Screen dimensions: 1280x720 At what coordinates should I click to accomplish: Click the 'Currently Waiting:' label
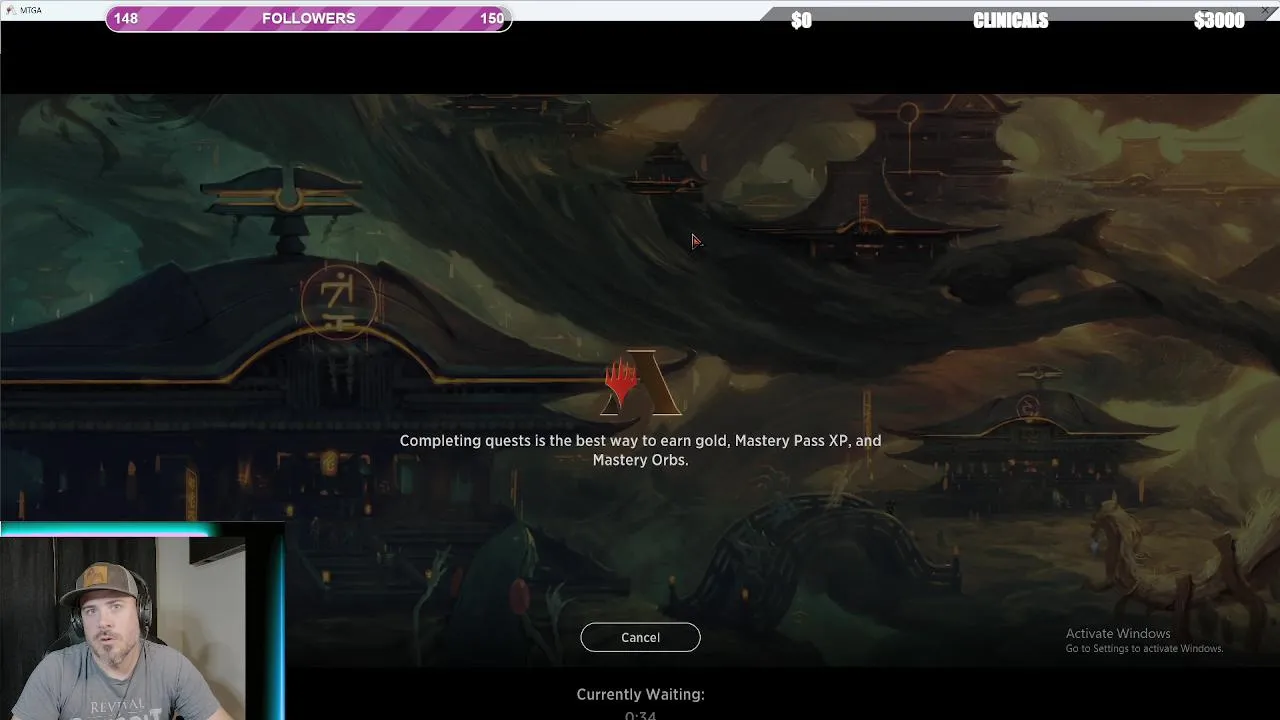click(x=640, y=694)
